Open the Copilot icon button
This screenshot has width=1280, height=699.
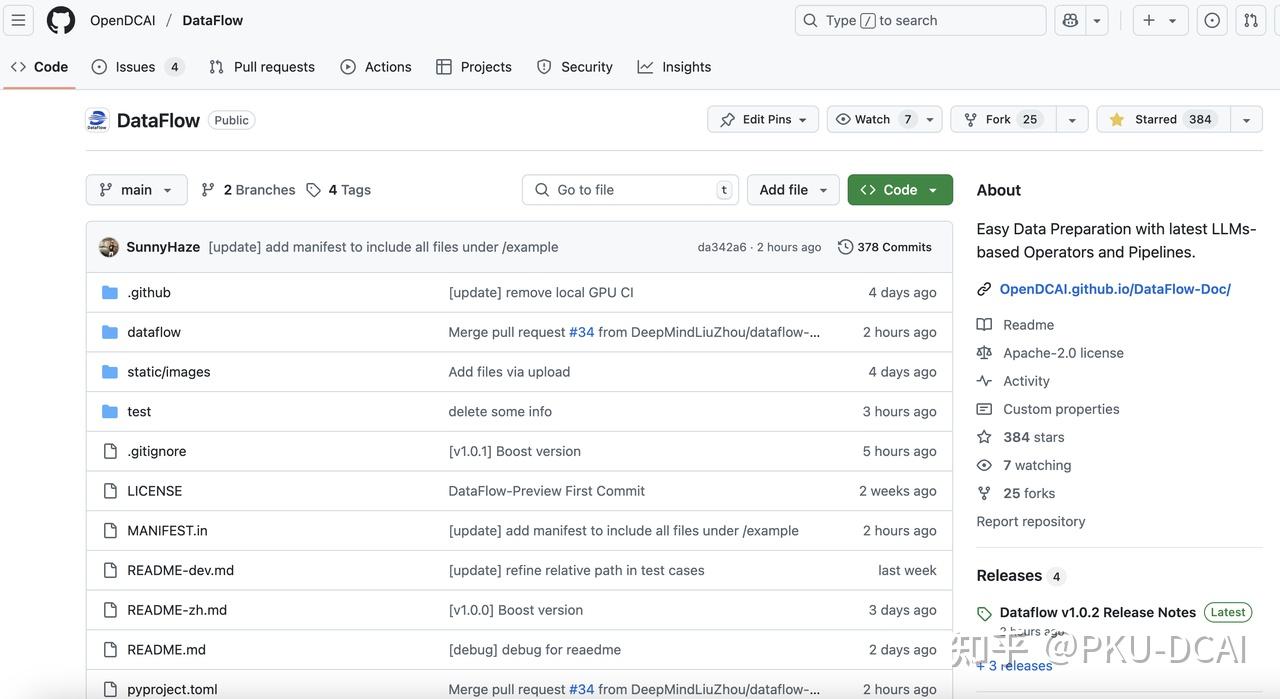point(1070,20)
